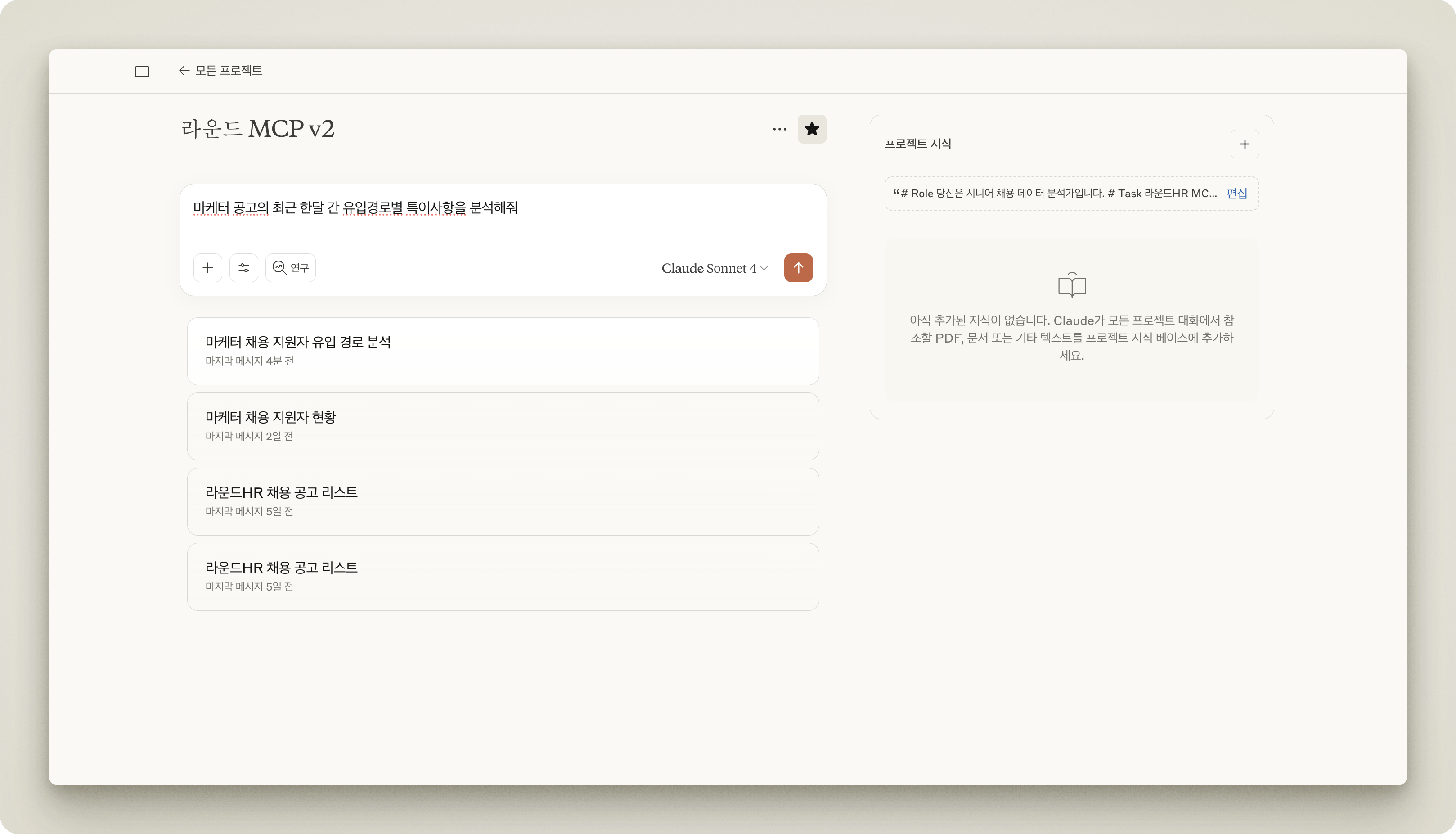This screenshot has width=1456, height=834.
Task: Click 편집 to edit project instructions
Action: click(1237, 194)
